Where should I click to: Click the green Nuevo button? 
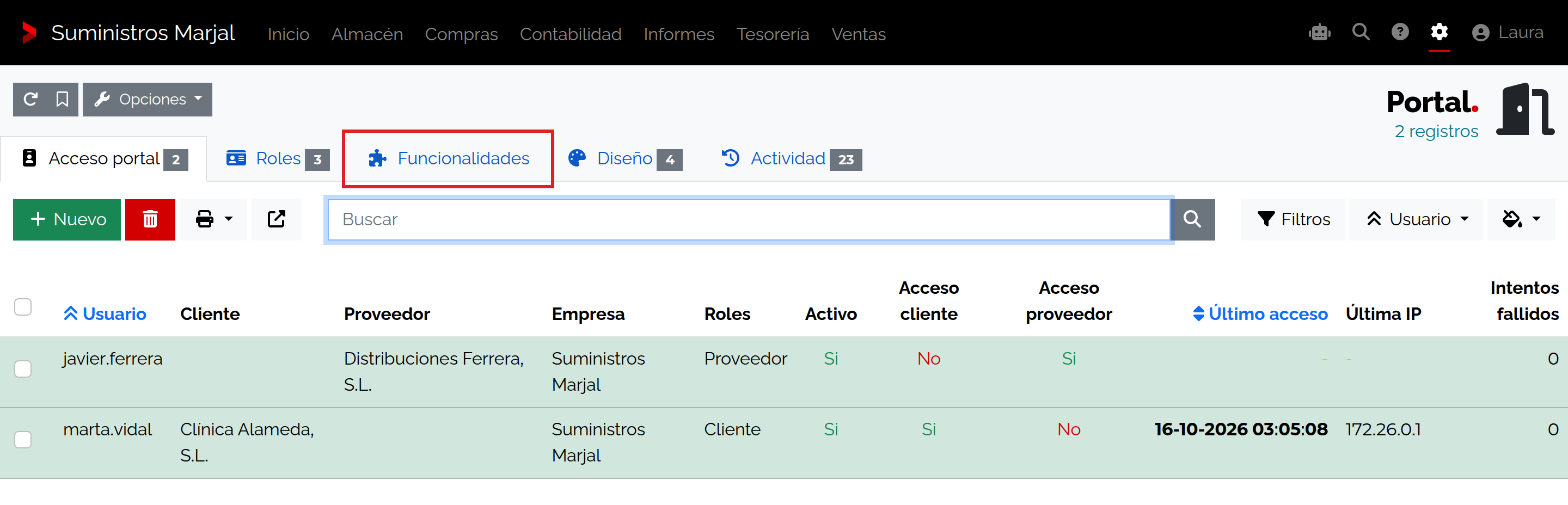67,219
